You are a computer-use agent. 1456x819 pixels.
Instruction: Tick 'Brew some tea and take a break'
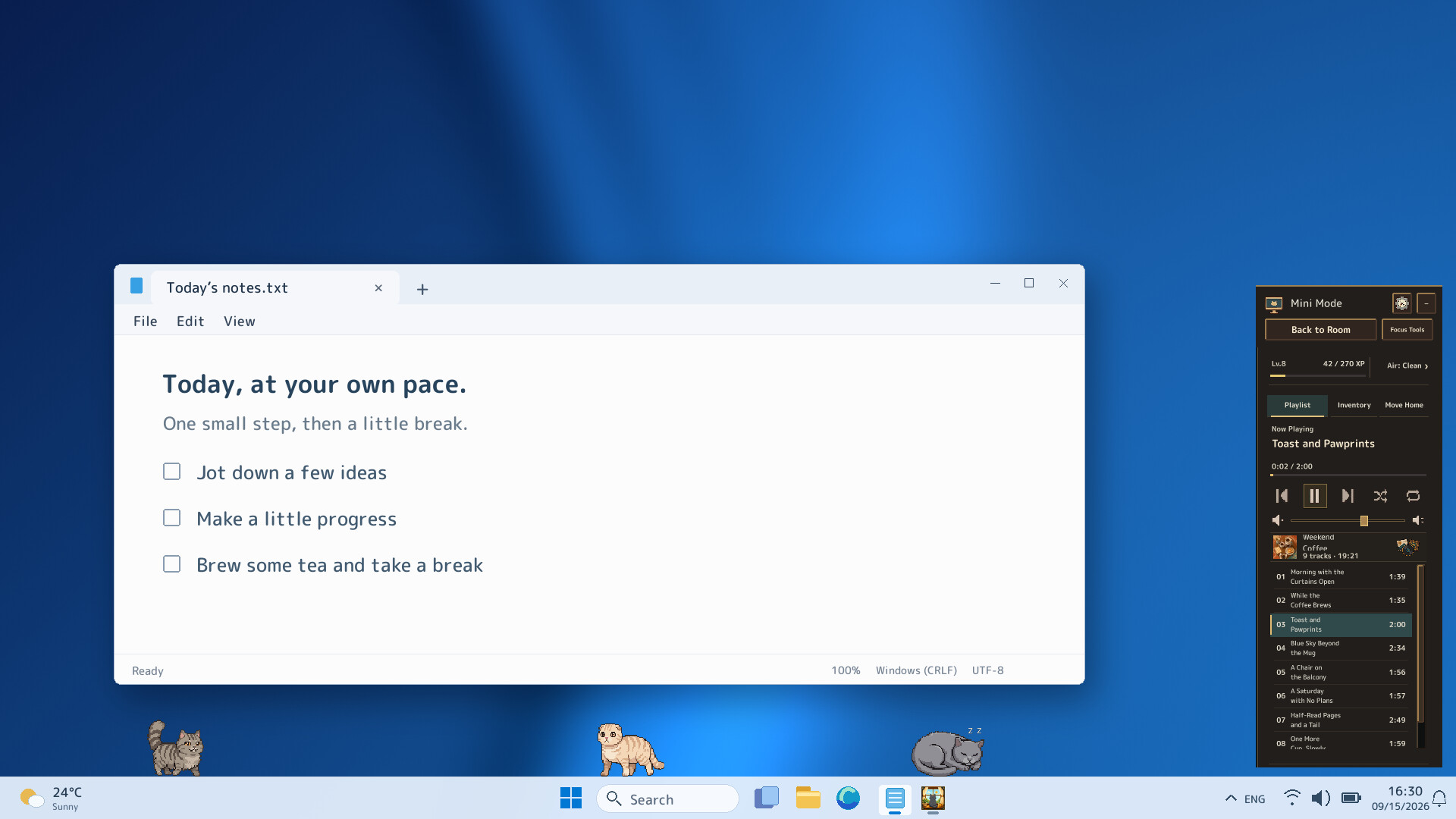[172, 564]
